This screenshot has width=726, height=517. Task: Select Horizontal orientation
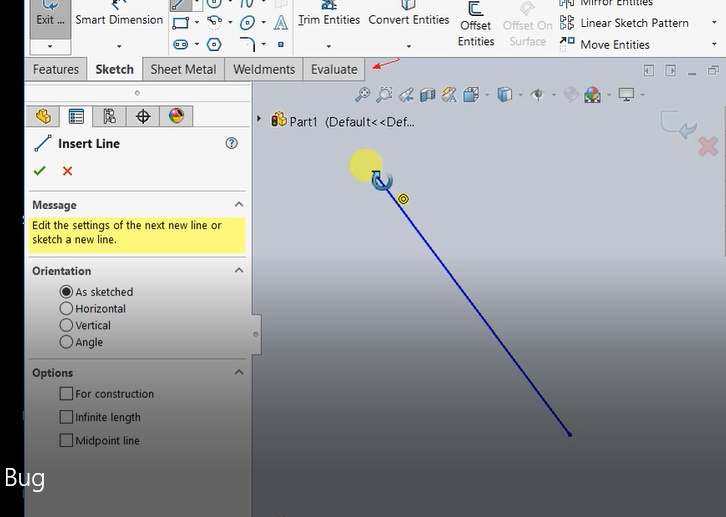pos(66,308)
